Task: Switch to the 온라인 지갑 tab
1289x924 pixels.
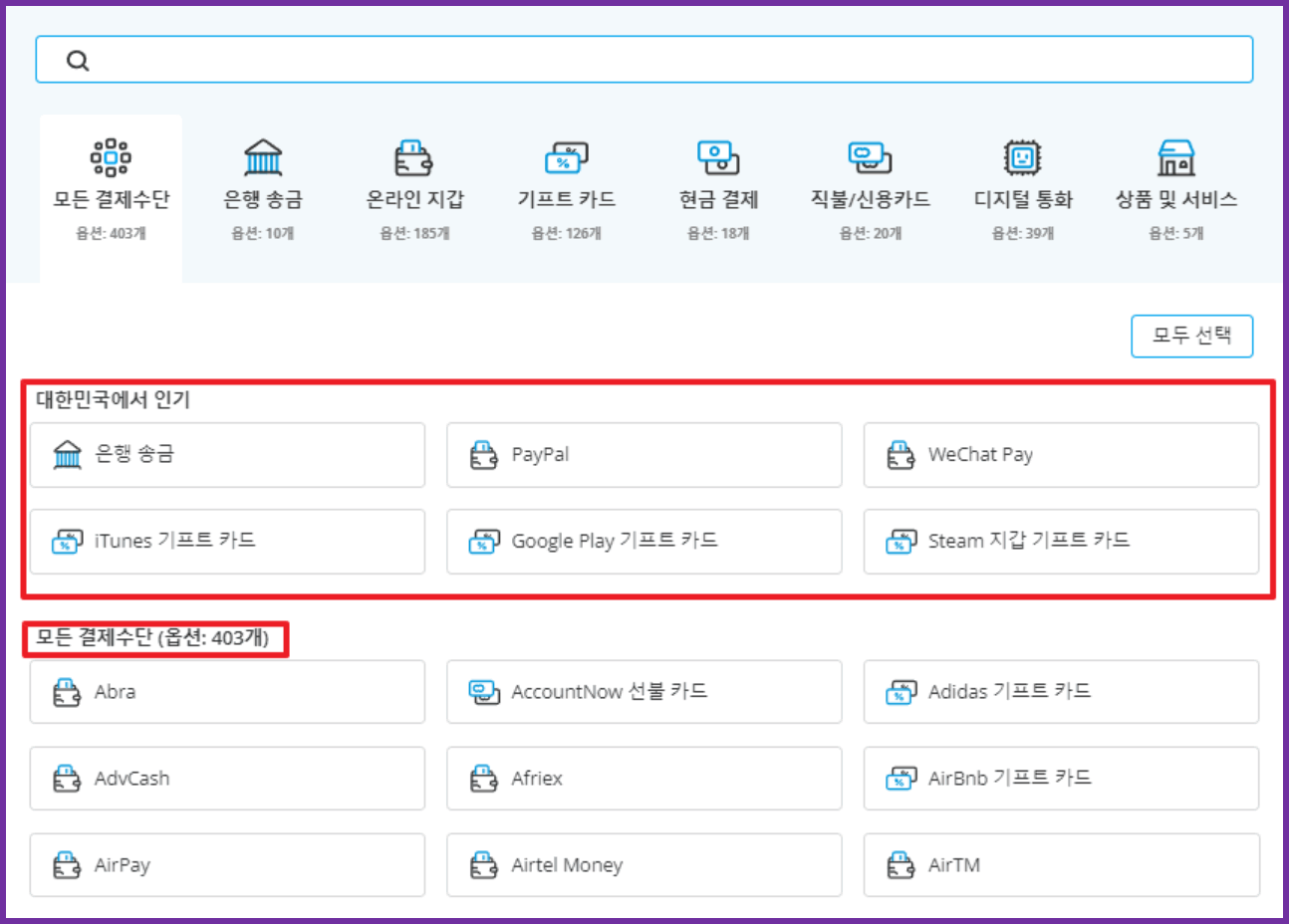Action: 414,200
